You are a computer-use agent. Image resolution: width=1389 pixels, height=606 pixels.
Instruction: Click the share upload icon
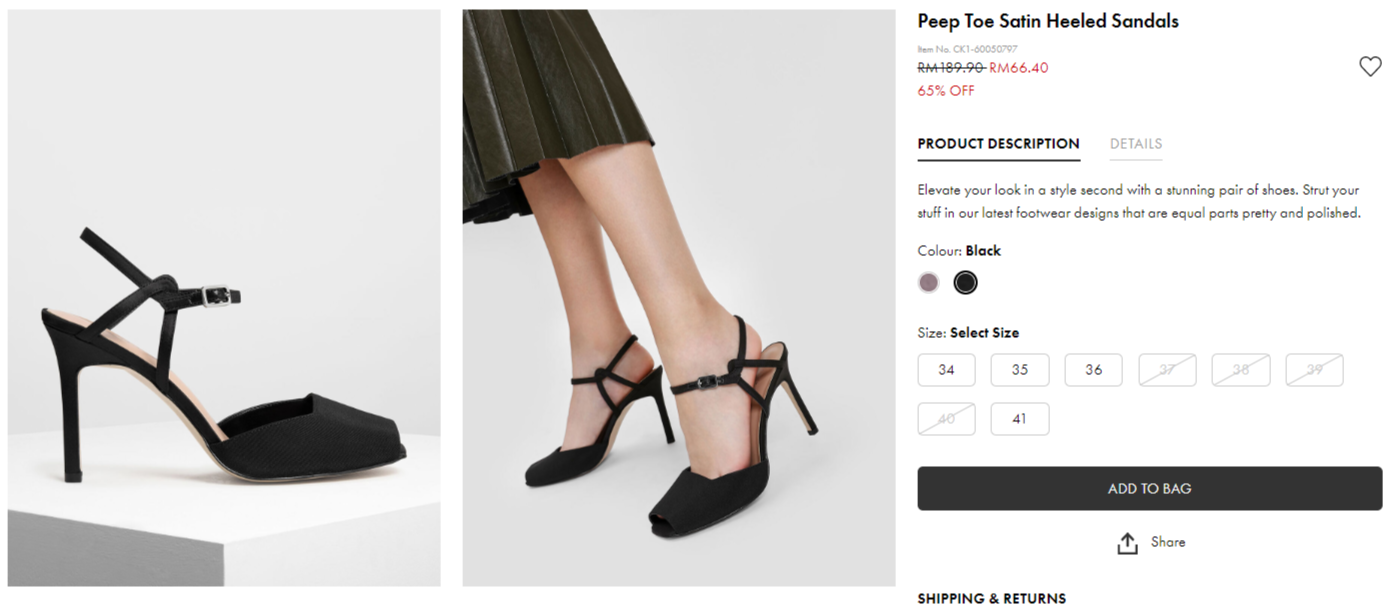tap(1127, 543)
